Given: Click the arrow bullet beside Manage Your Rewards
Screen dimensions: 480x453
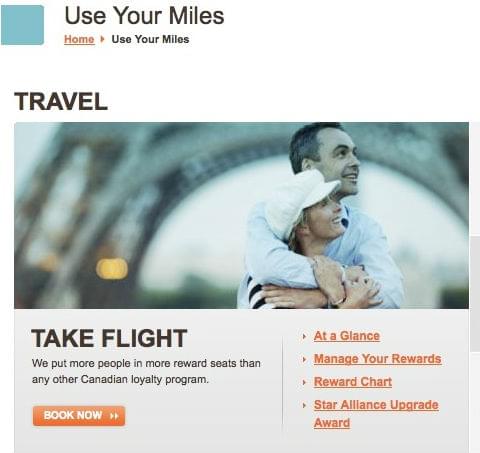Looking at the screenshot, I should (304, 359).
